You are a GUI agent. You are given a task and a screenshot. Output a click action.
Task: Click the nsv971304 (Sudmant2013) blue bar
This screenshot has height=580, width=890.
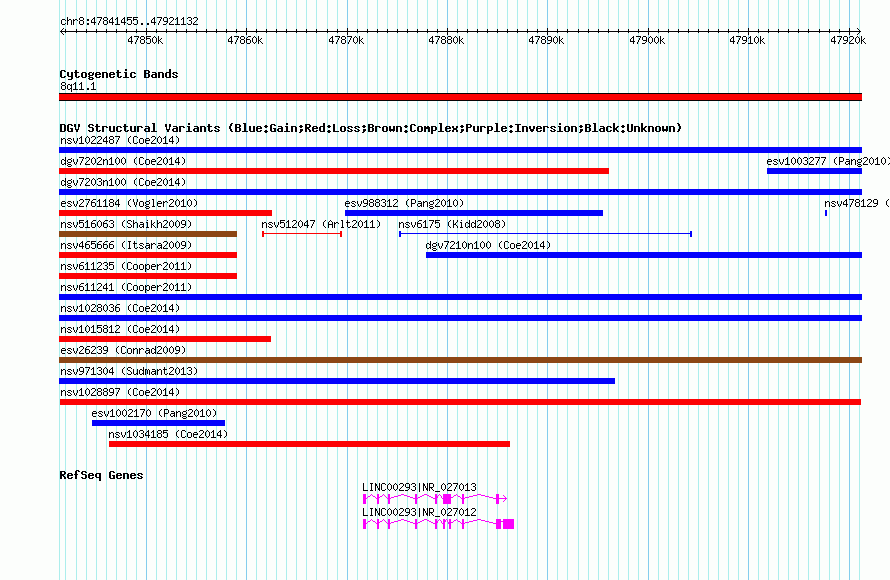337,381
